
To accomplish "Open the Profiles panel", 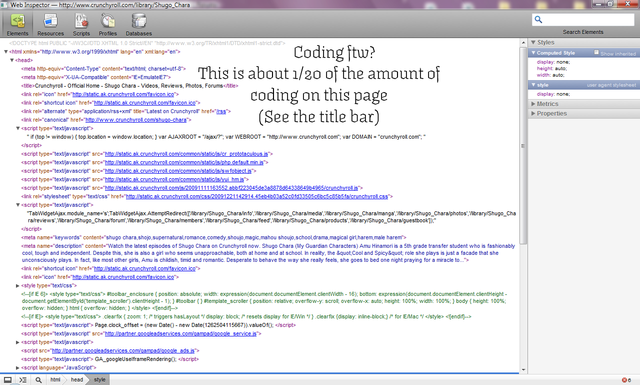I will point(108,24).
